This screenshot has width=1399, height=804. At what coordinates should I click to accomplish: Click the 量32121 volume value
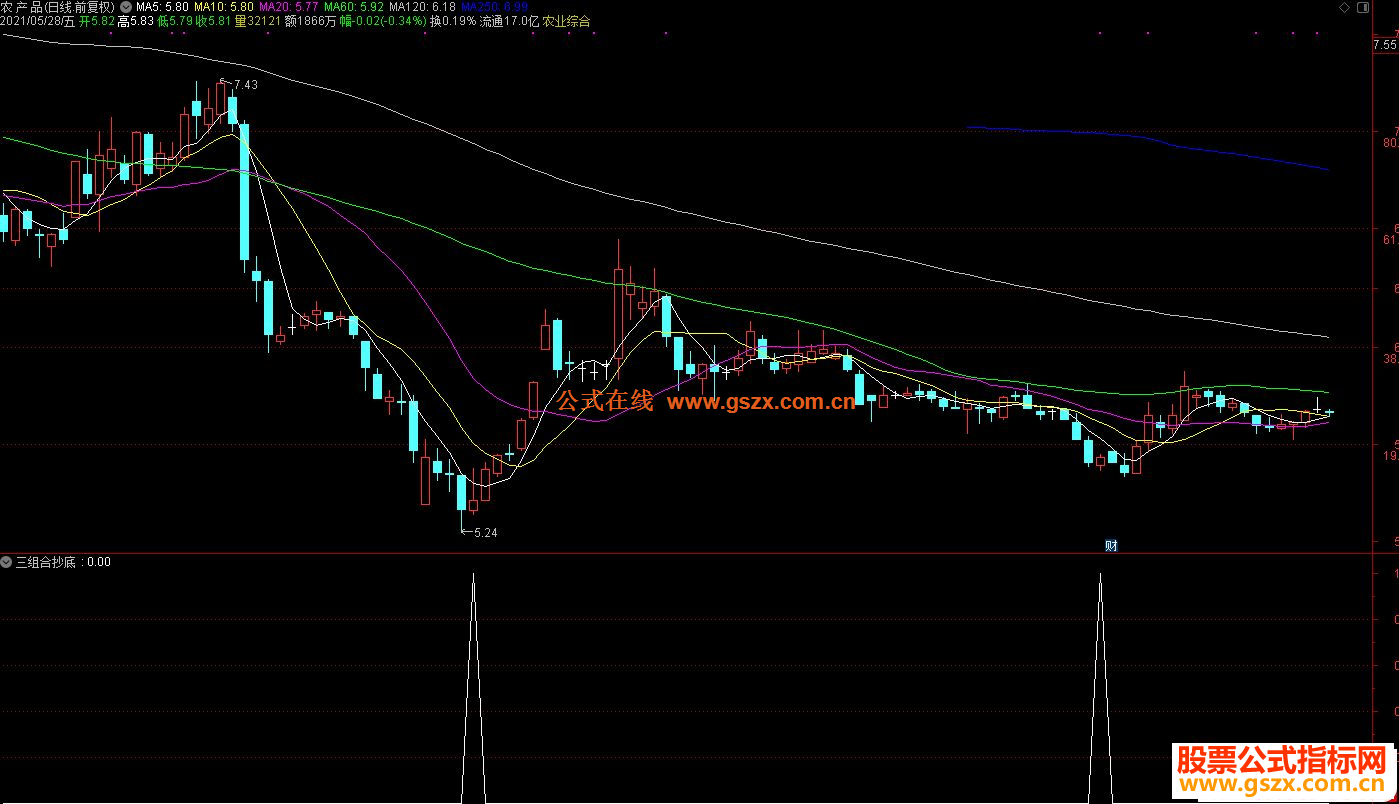[x=258, y=20]
